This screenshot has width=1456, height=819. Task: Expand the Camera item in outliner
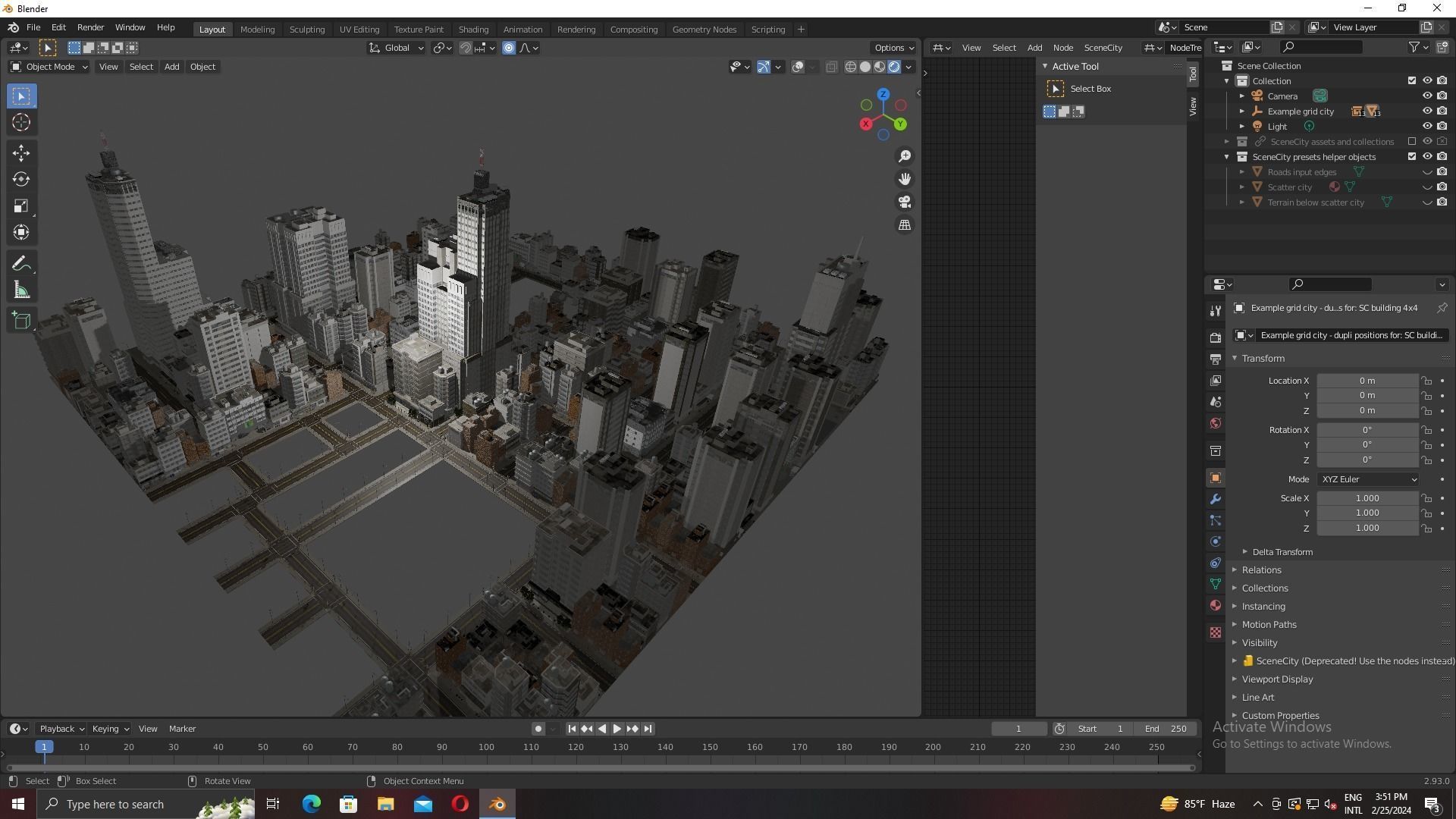pyautogui.click(x=1241, y=96)
